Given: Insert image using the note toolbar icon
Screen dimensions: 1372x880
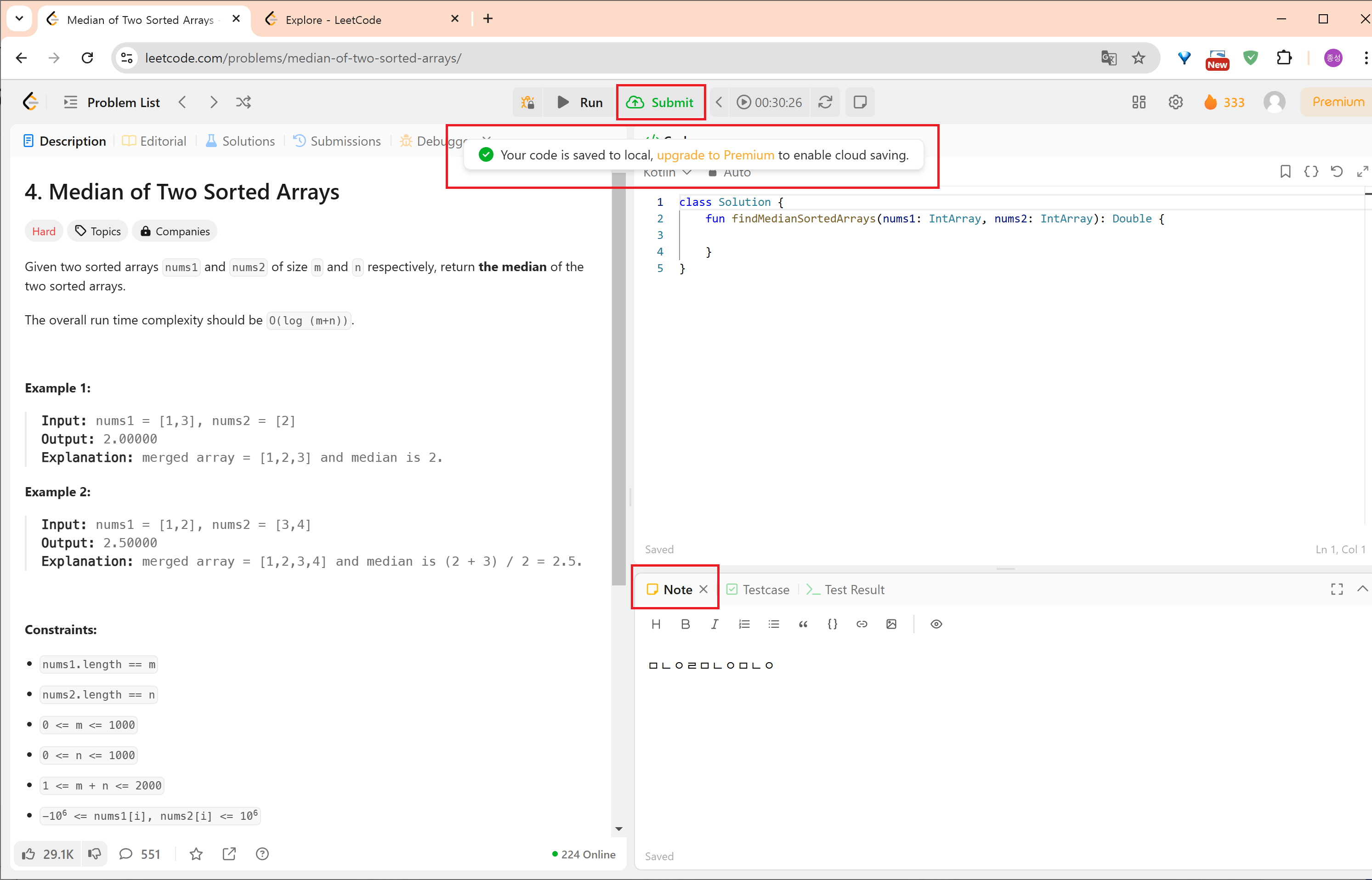Looking at the screenshot, I should pyautogui.click(x=891, y=624).
